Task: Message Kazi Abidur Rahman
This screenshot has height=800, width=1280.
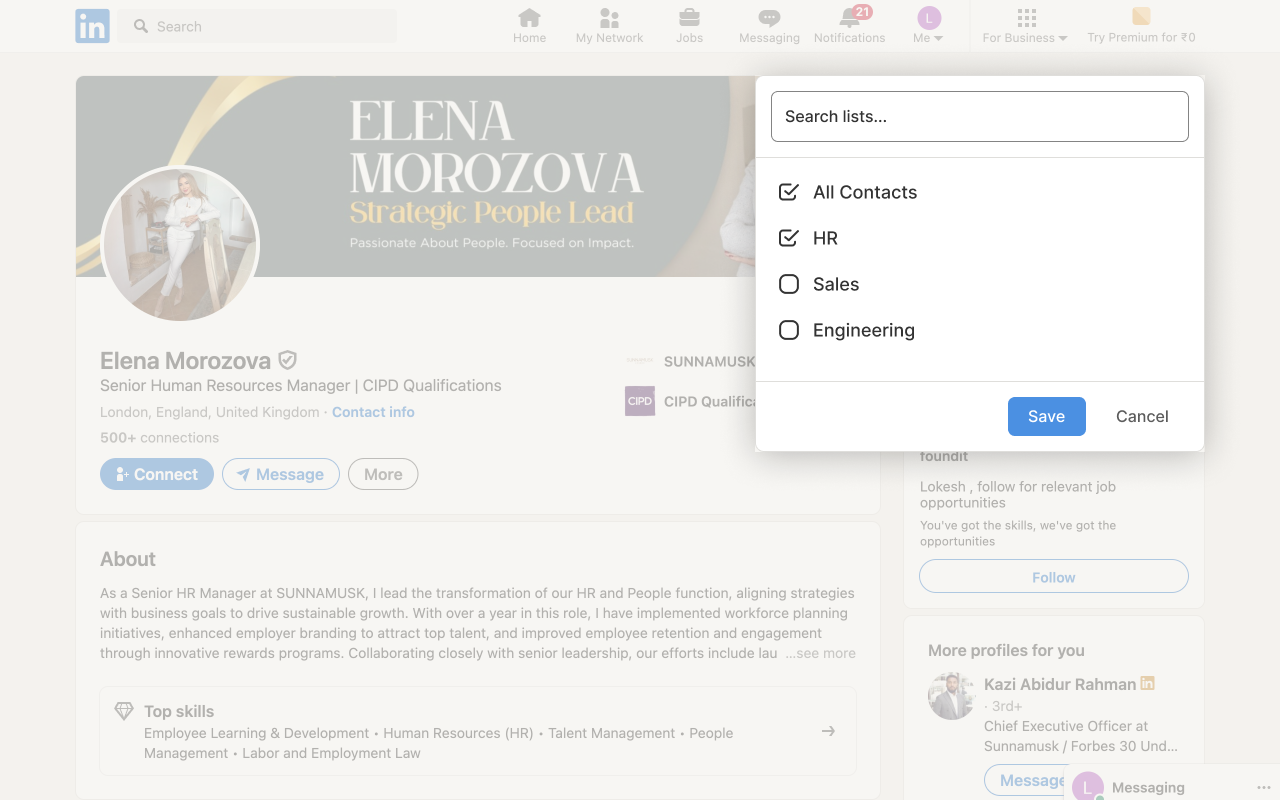Action: pos(1024,780)
